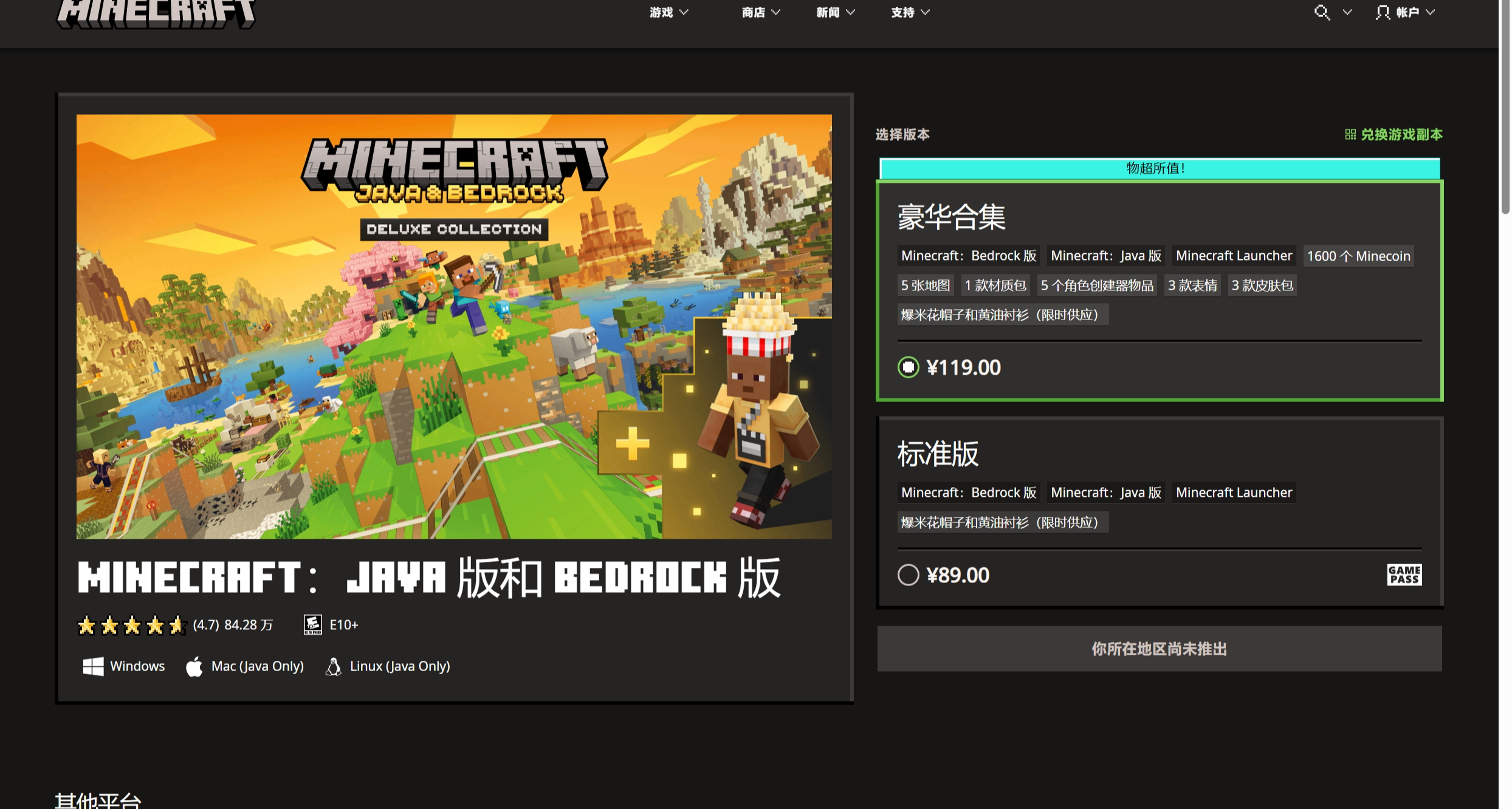Viewport: 1512px width, 809px height.
Task: Expand the 帐户 account dropdown chevron
Action: (x=1431, y=12)
